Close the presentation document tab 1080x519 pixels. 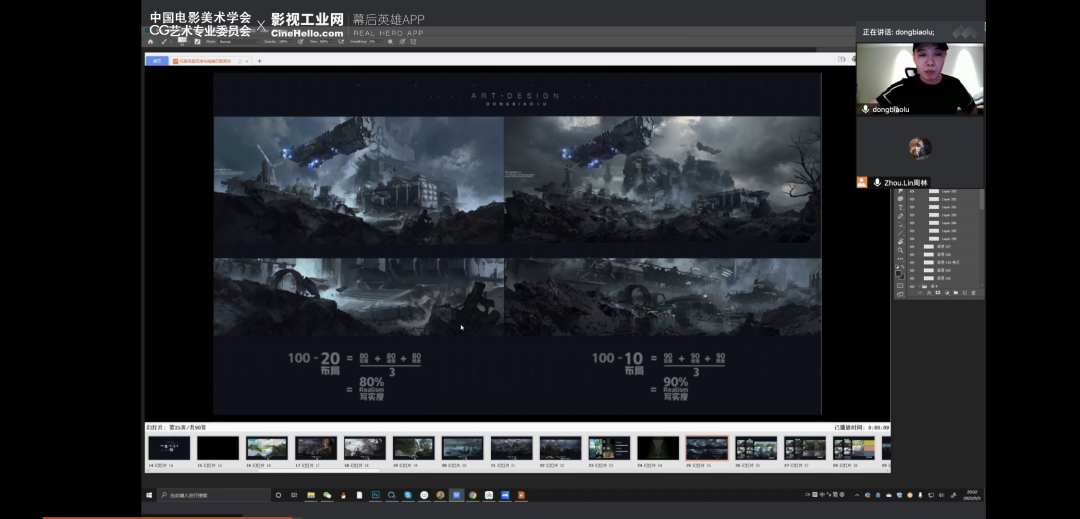point(247,61)
